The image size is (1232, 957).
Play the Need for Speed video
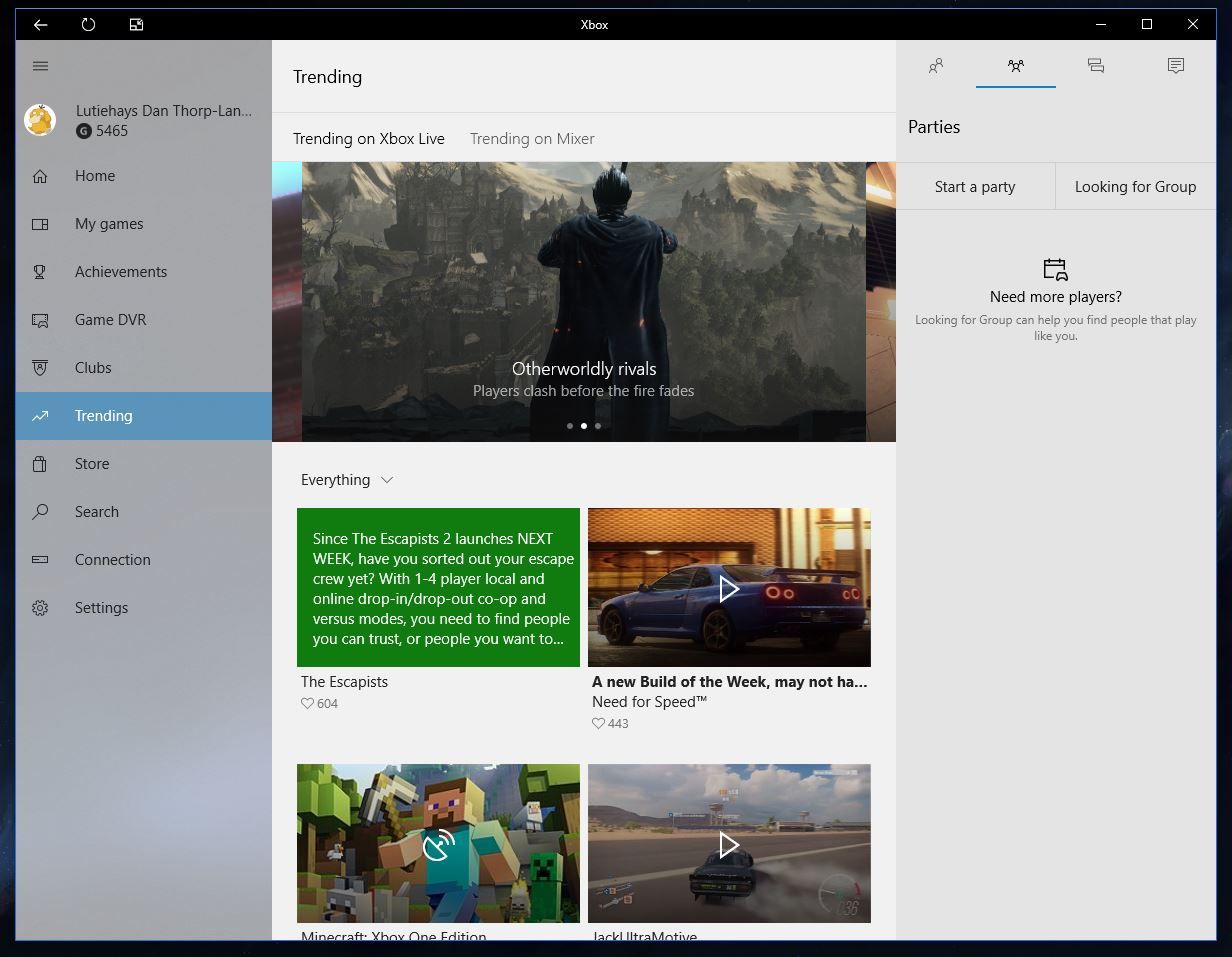point(729,588)
